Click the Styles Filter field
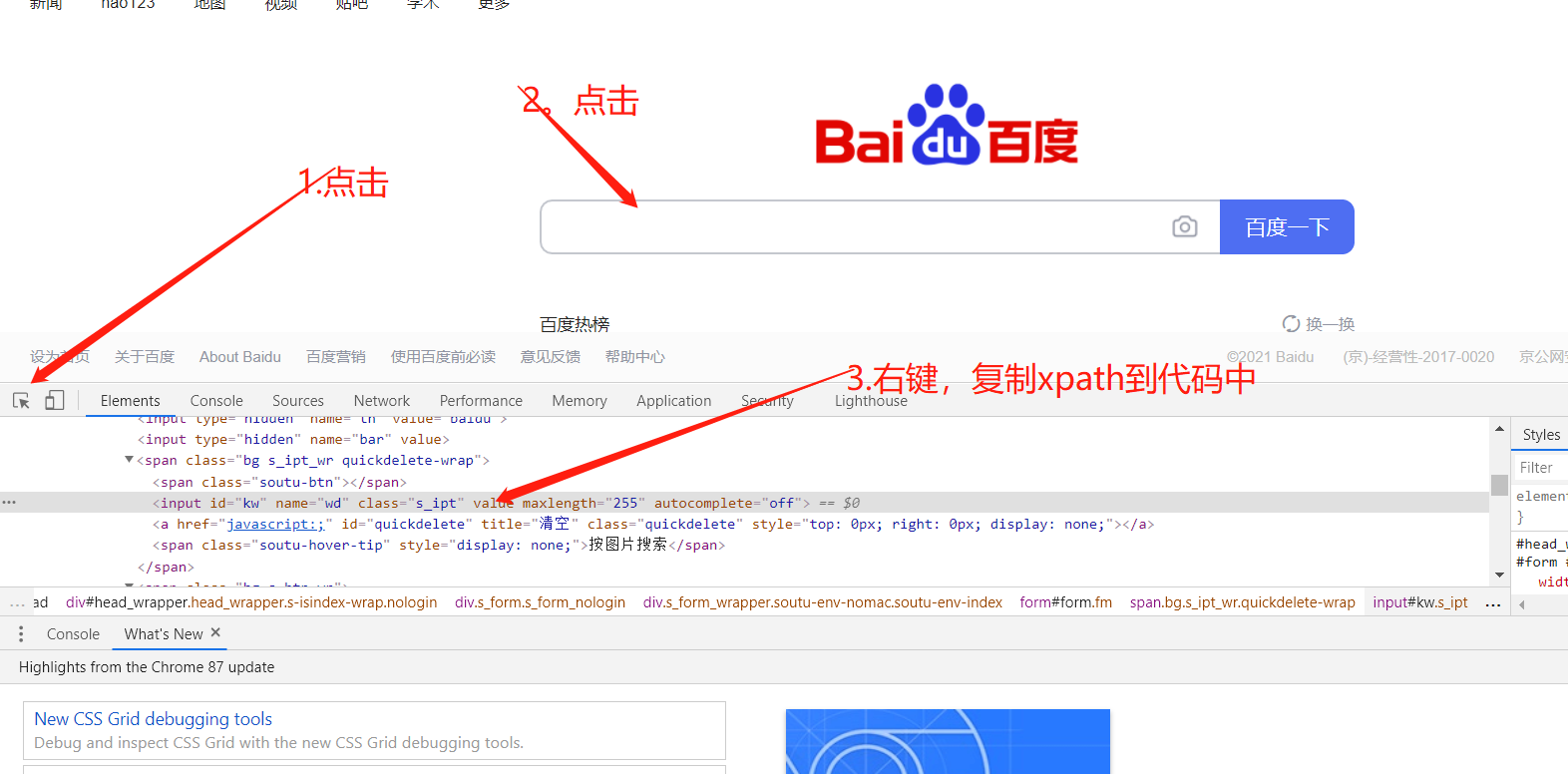Screen dimensions: 1568x774 (1541, 467)
